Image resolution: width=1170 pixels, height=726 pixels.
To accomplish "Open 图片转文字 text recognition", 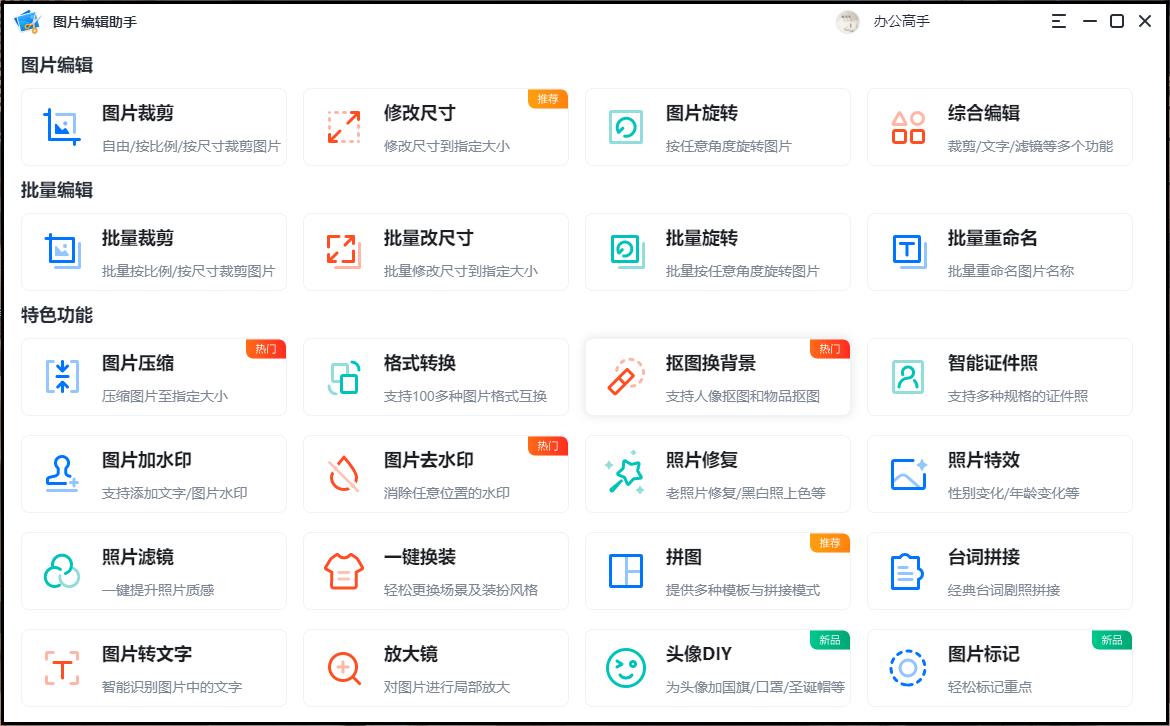I will (x=154, y=666).
